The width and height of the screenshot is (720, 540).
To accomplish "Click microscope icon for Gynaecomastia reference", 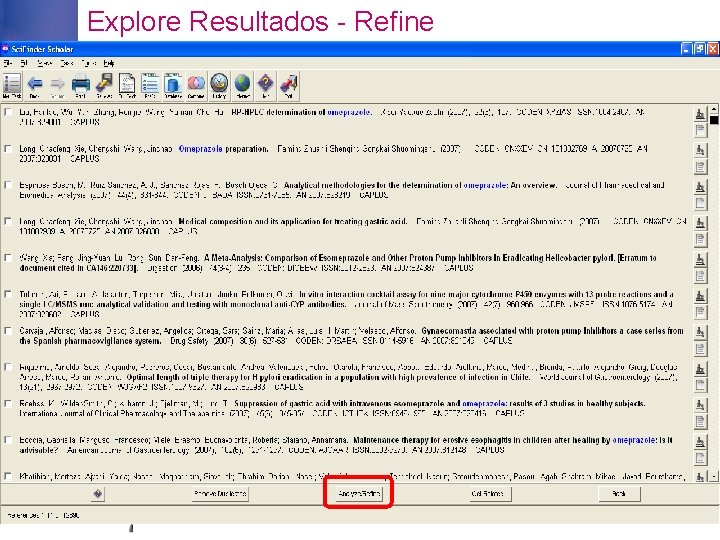I will click(x=700, y=332).
